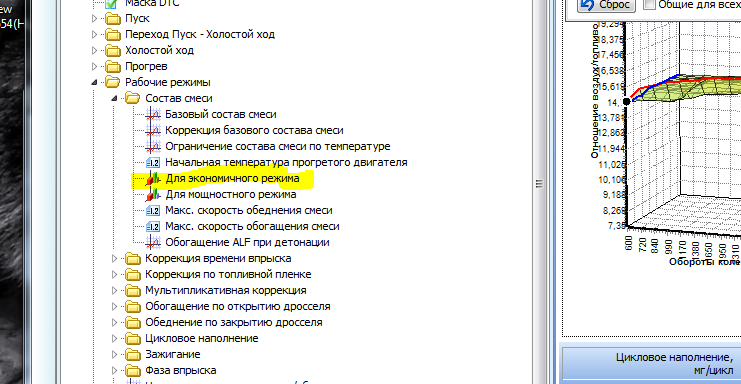Select the Фаза впрыска tree item
Viewport: 741px width, 384px height.
(x=181, y=370)
